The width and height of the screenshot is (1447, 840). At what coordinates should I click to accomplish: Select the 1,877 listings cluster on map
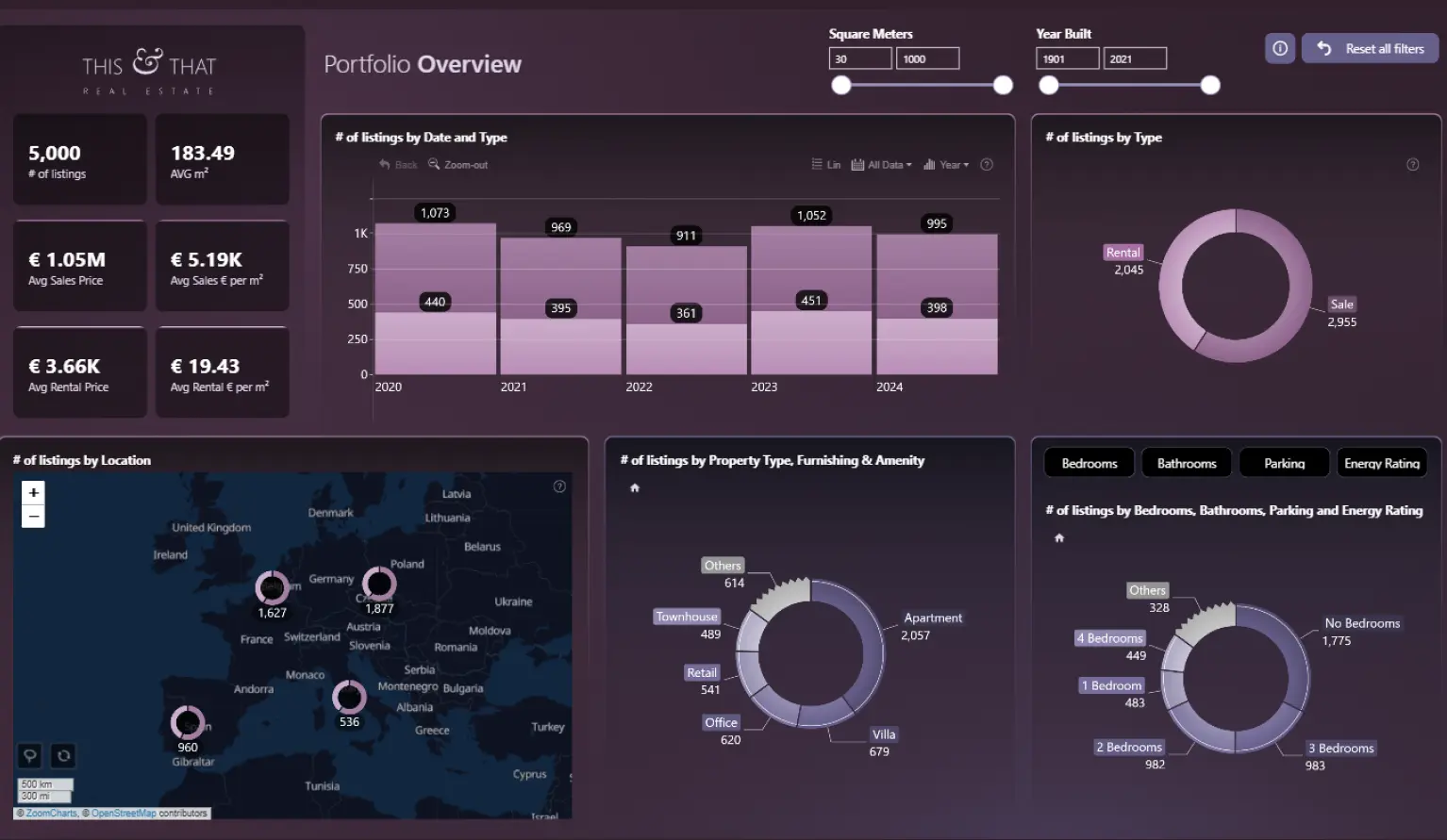tap(379, 585)
